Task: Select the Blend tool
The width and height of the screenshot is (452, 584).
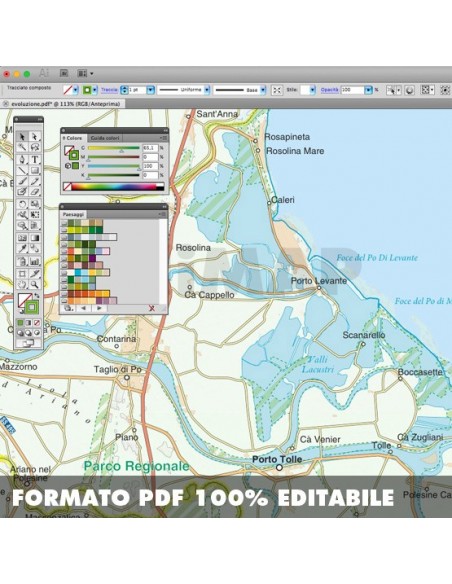Action: (35, 248)
